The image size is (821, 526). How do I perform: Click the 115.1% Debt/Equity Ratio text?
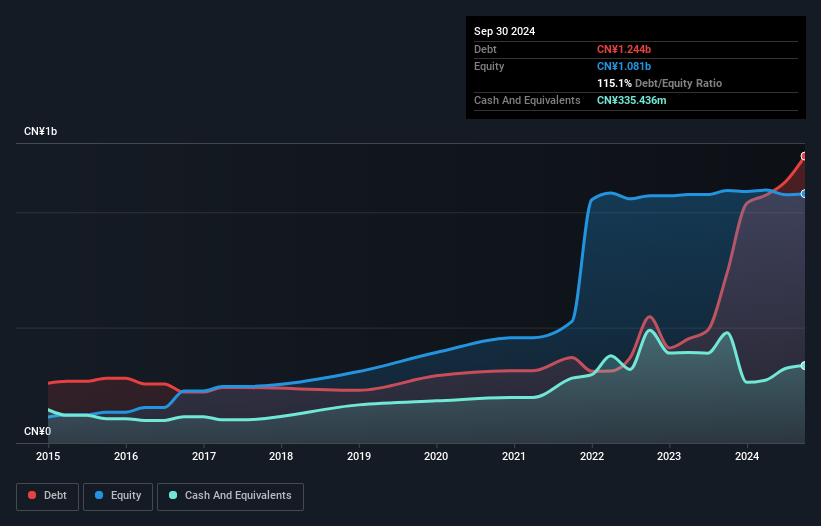click(659, 83)
